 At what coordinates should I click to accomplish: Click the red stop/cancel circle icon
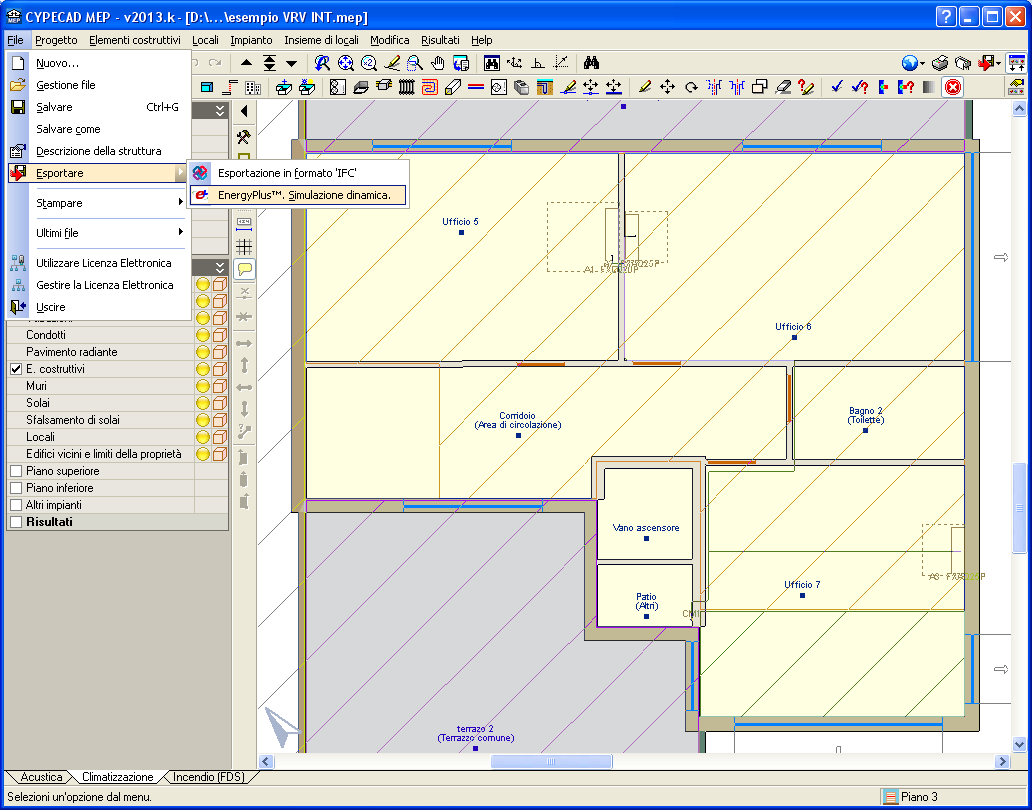tap(952, 87)
